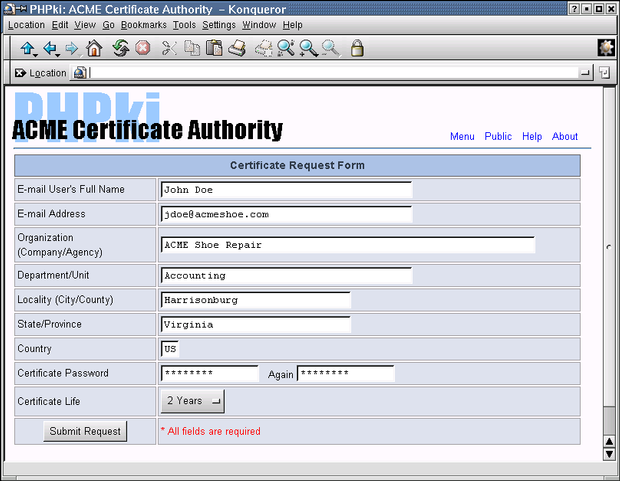Click the Go button beside location bar

click(604, 73)
